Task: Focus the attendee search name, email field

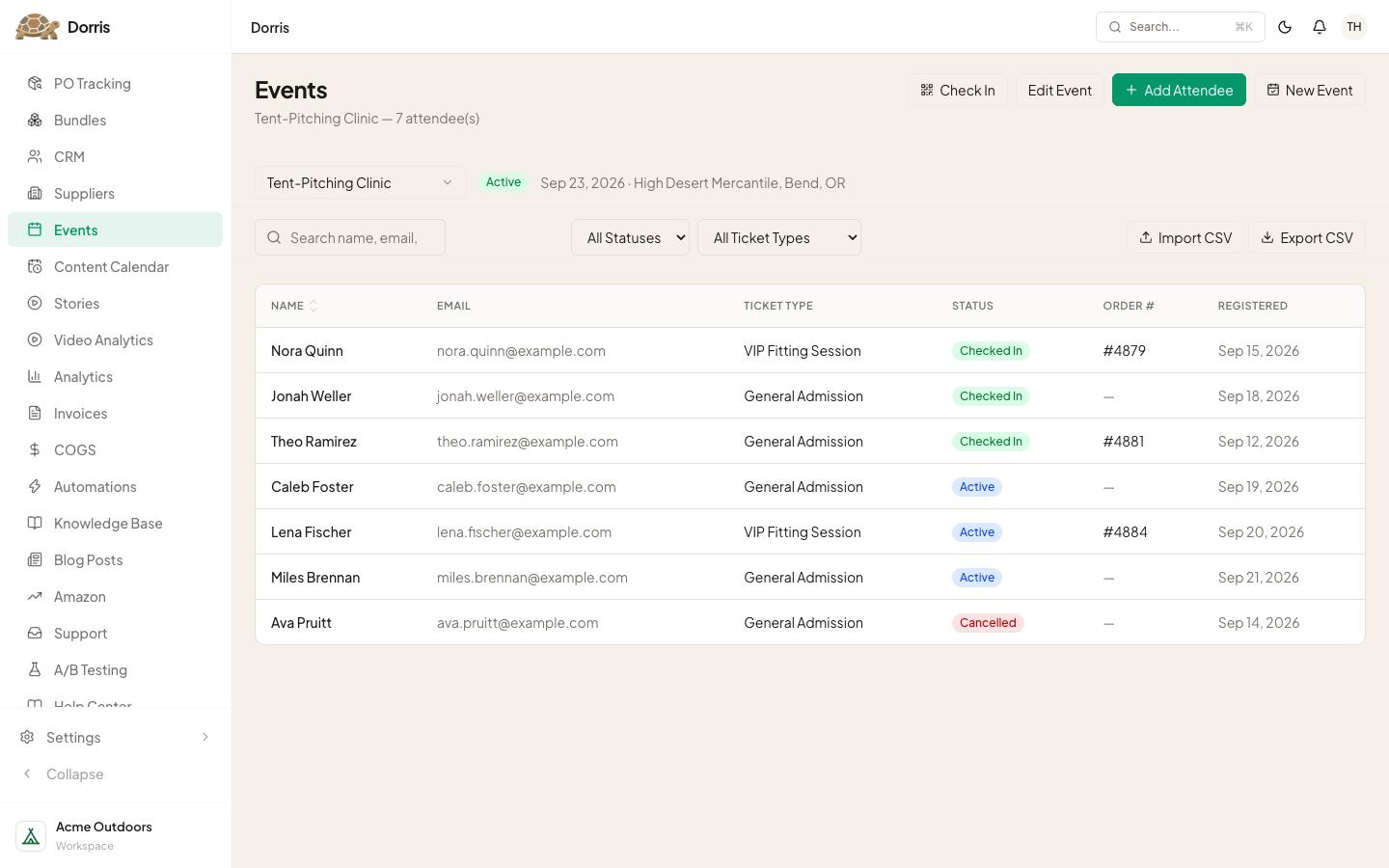Action: 350,237
